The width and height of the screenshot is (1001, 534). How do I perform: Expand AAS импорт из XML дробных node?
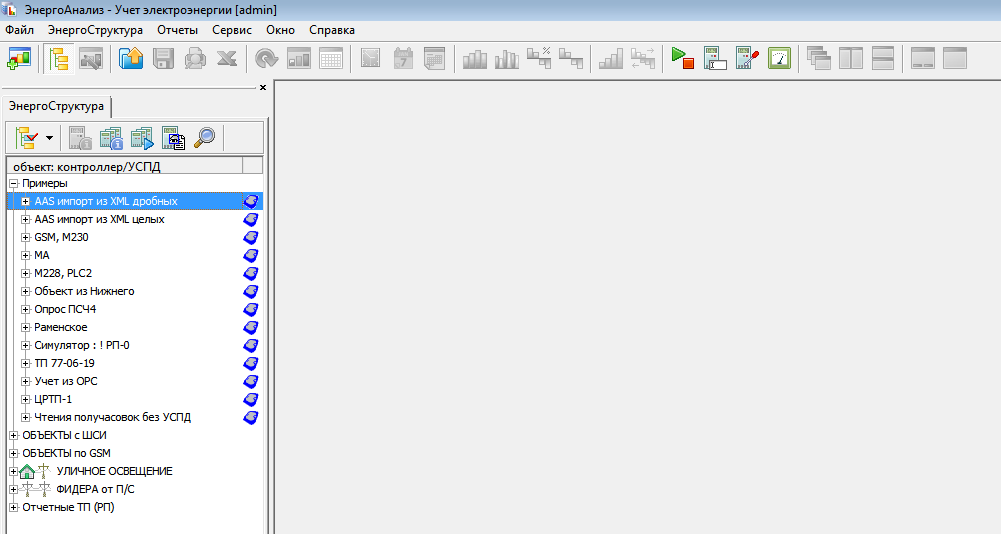26,201
